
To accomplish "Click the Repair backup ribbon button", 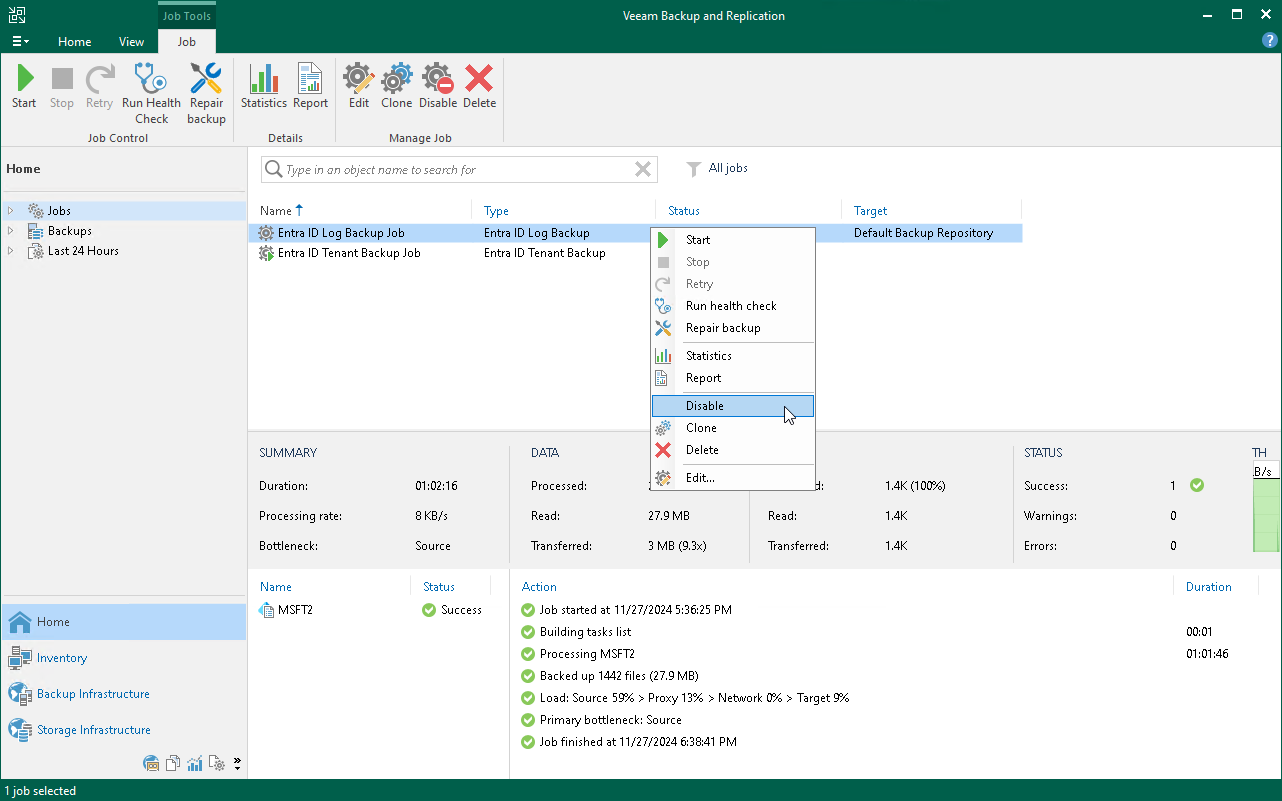I will (206, 94).
